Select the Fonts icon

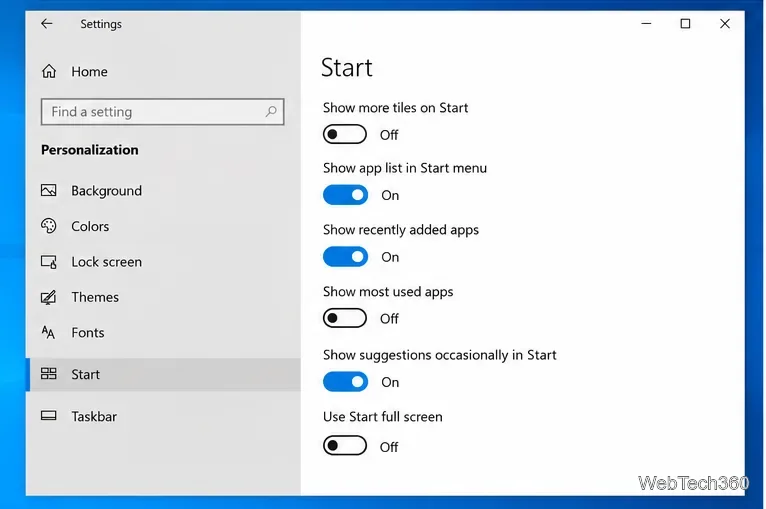tap(48, 332)
